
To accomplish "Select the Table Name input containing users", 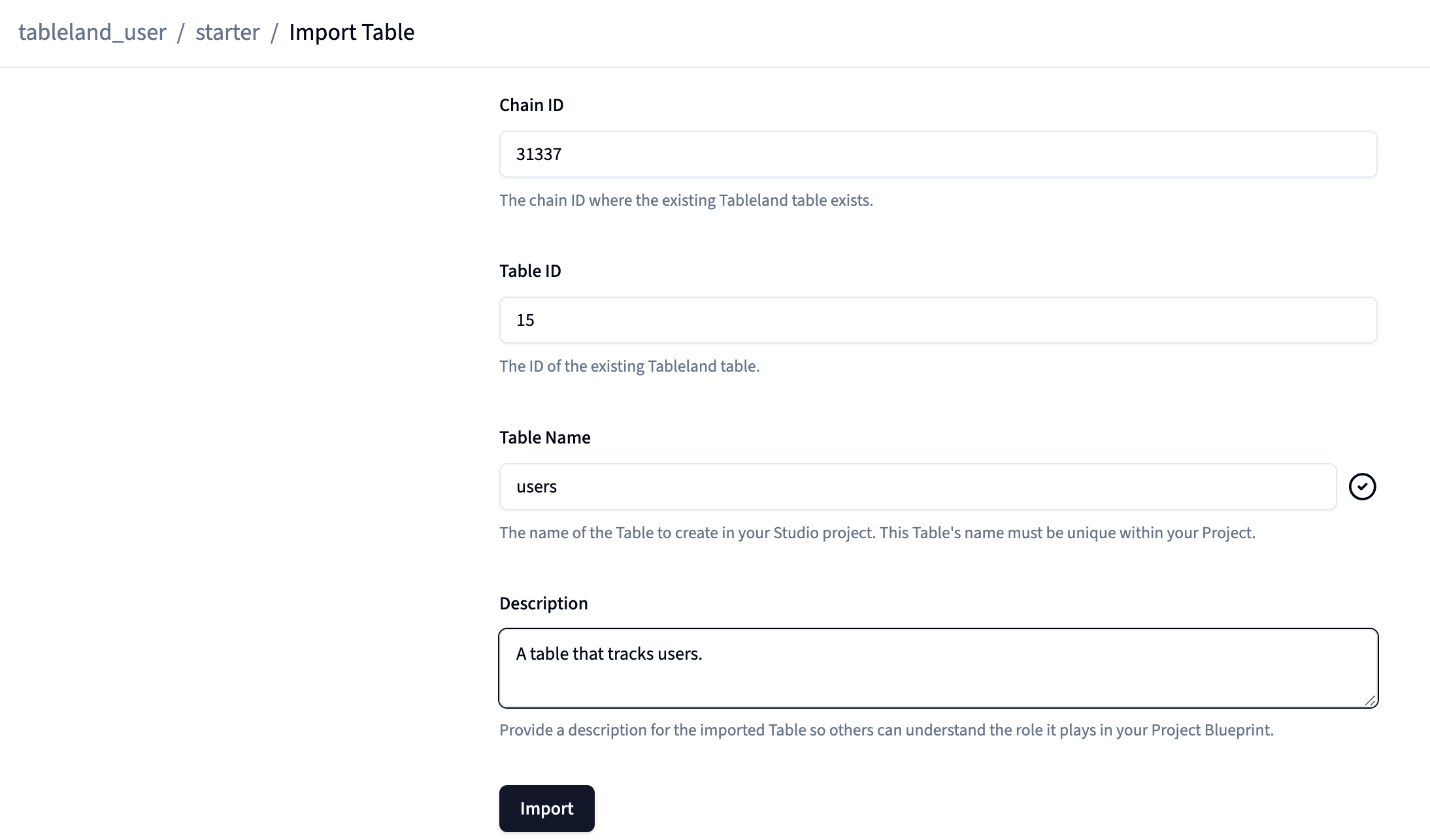I will 918,487.
